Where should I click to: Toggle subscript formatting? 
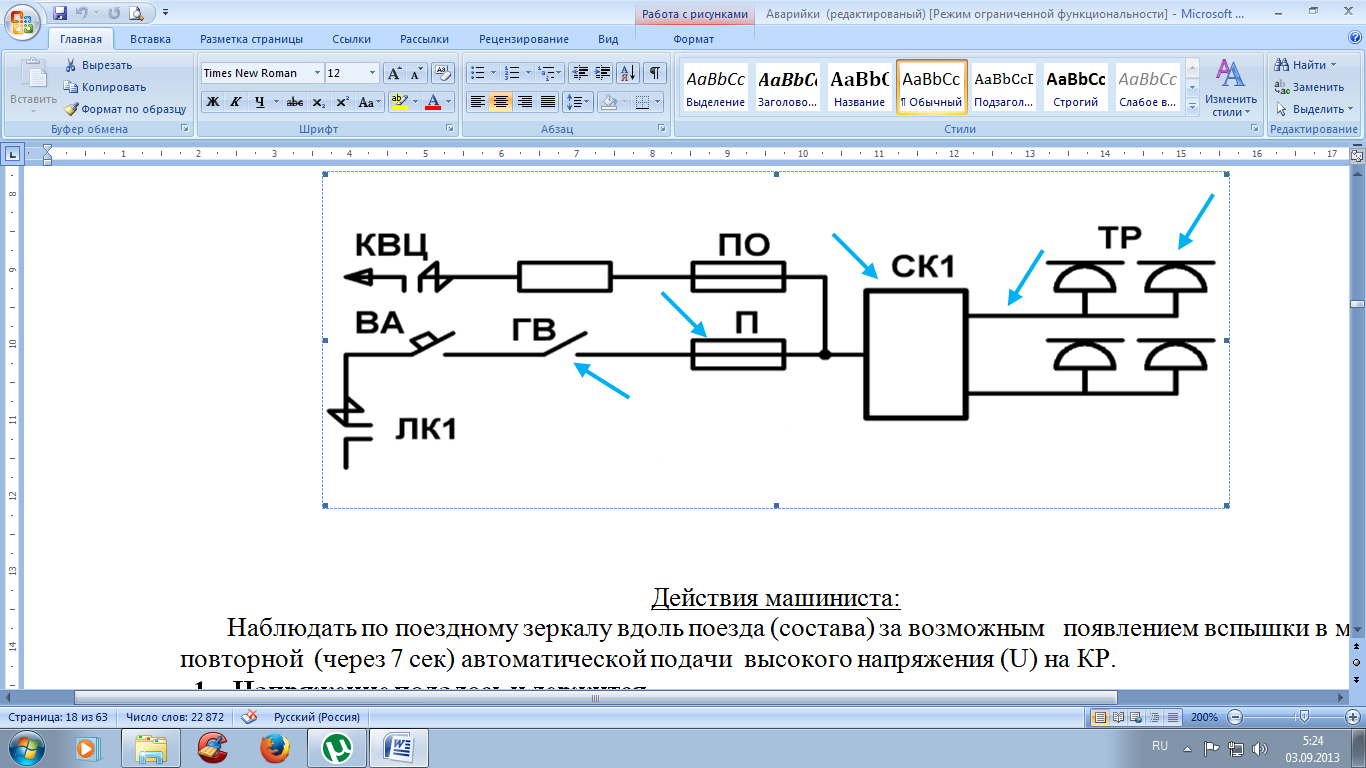(x=318, y=102)
